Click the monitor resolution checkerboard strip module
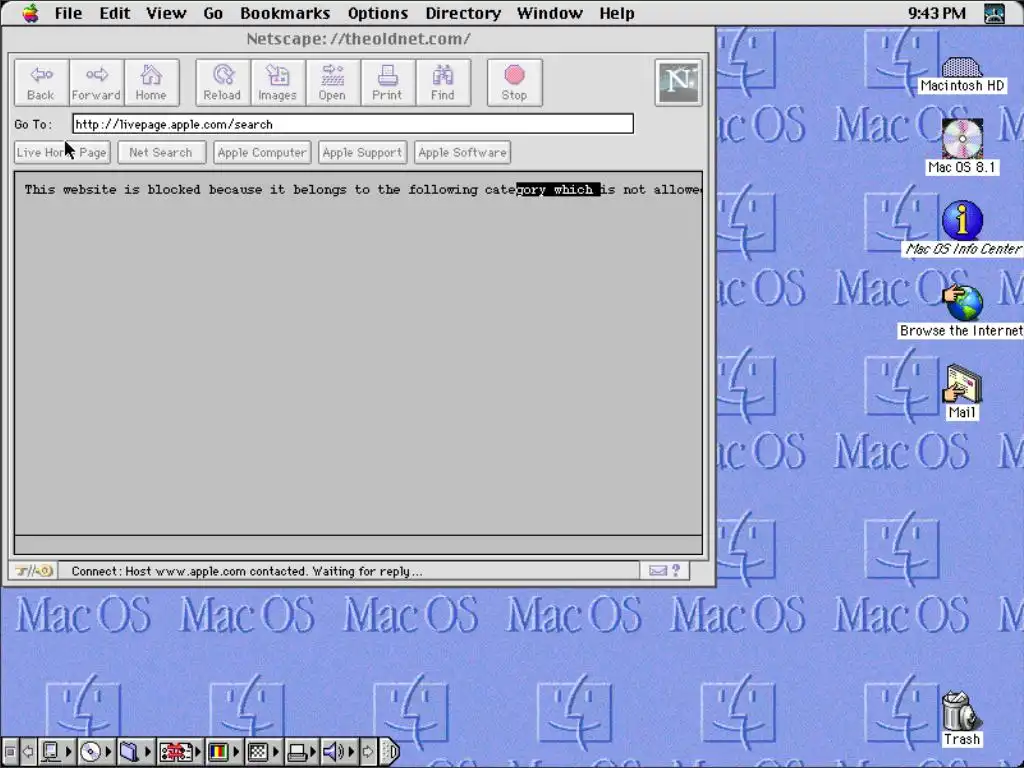The image size is (1024, 768). [263, 752]
